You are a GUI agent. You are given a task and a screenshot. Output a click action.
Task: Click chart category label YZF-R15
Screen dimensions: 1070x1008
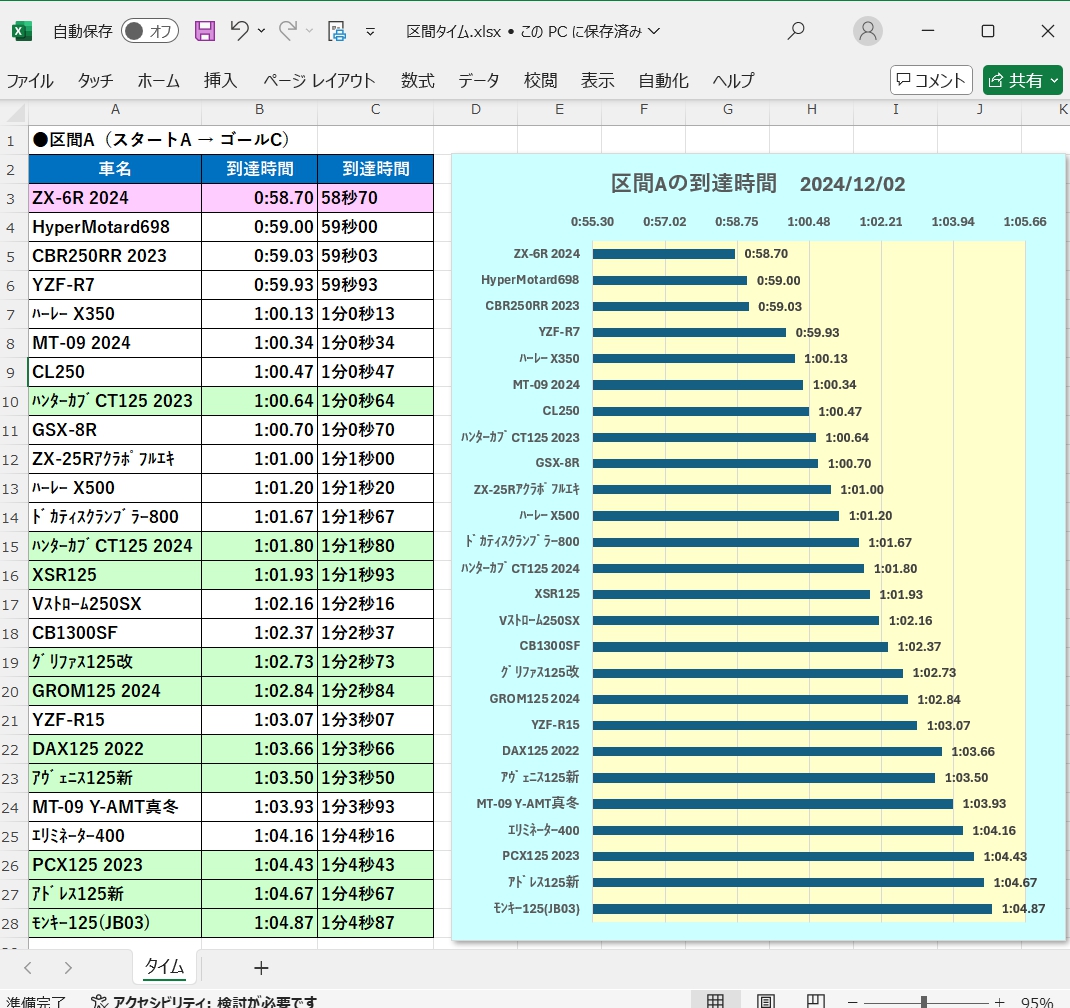[x=555, y=725]
